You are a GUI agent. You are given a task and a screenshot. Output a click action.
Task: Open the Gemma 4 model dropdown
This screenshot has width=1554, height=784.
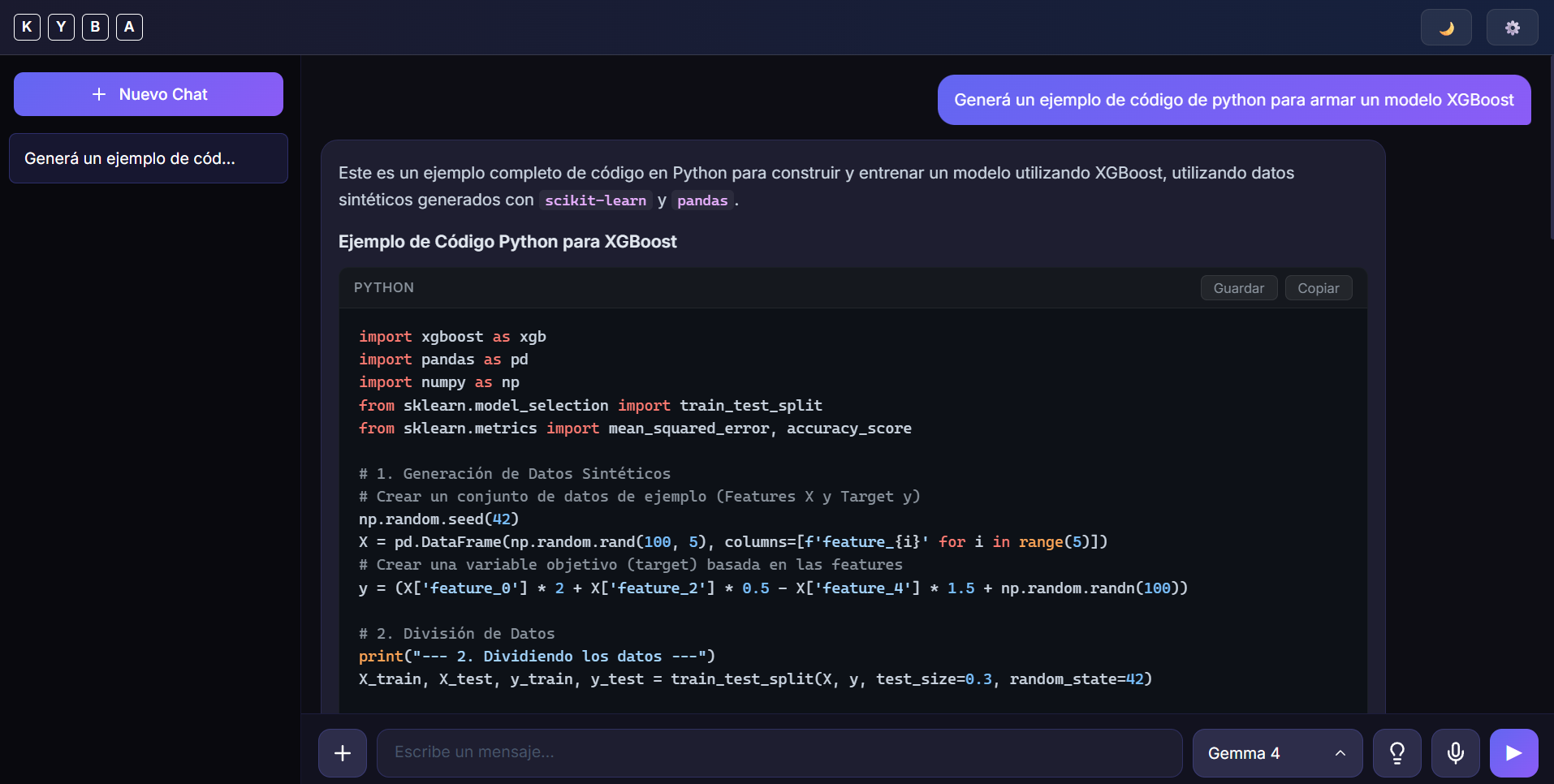1277,753
